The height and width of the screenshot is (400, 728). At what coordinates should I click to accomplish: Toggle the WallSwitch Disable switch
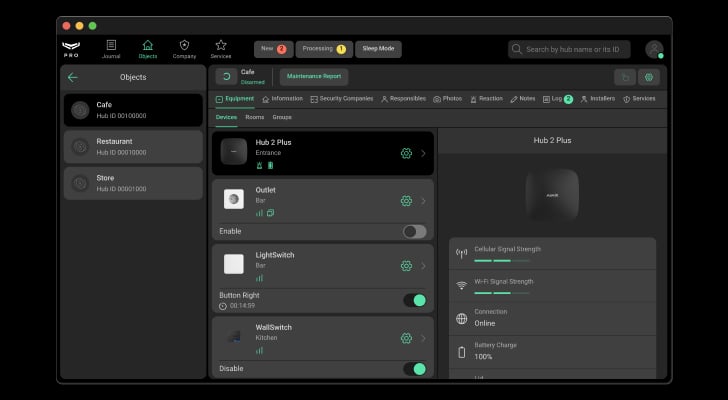414,368
